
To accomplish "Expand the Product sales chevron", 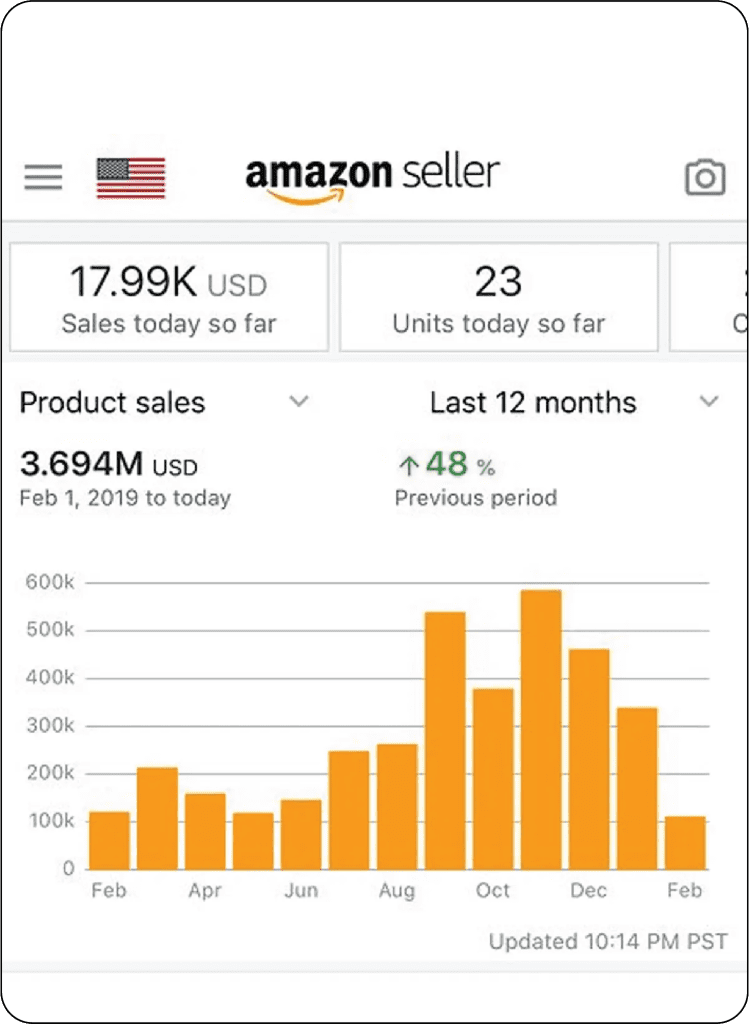I will click(299, 401).
